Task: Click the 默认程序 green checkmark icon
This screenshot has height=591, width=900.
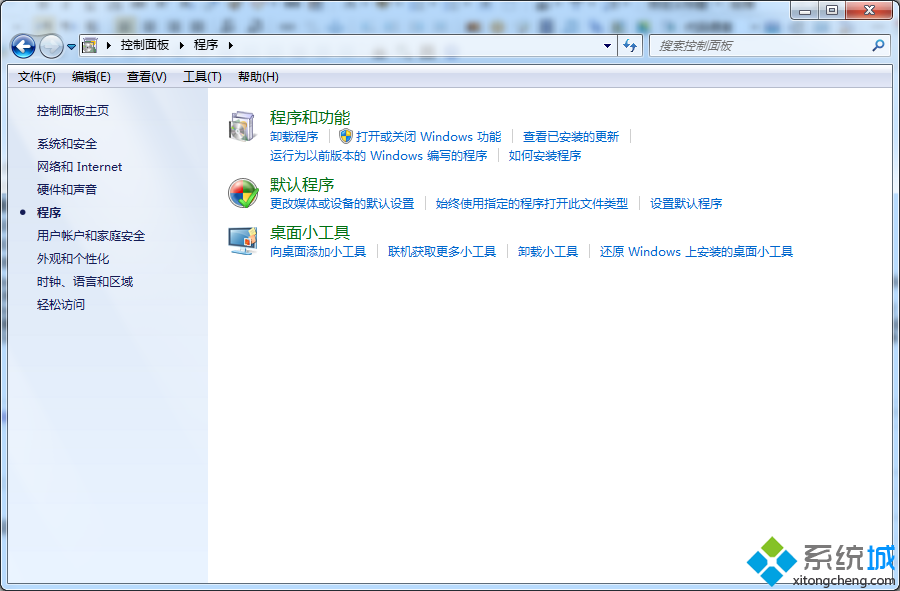Action: point(243,193)
